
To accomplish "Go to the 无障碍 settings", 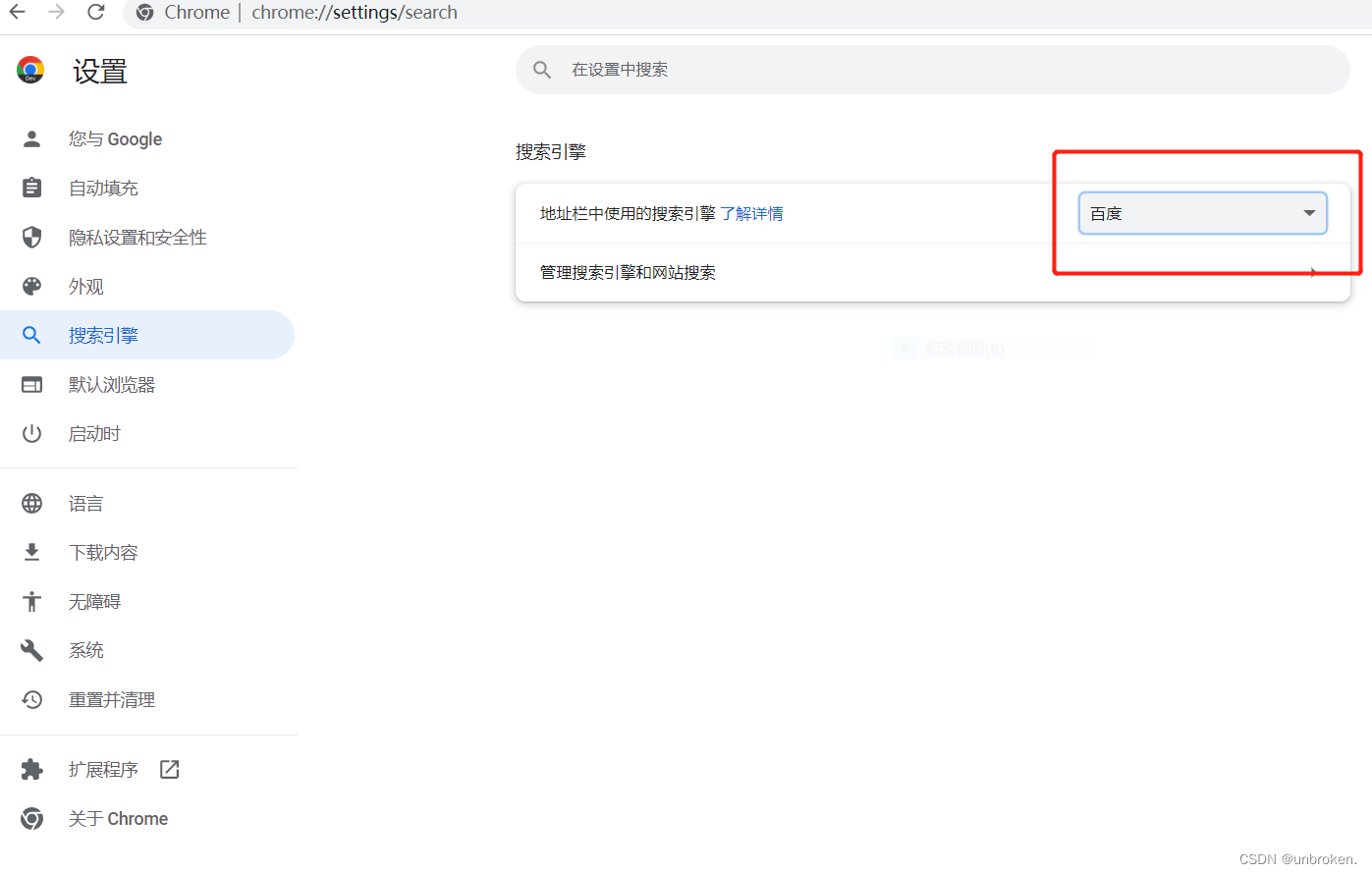I will click(x=147, y=601).
